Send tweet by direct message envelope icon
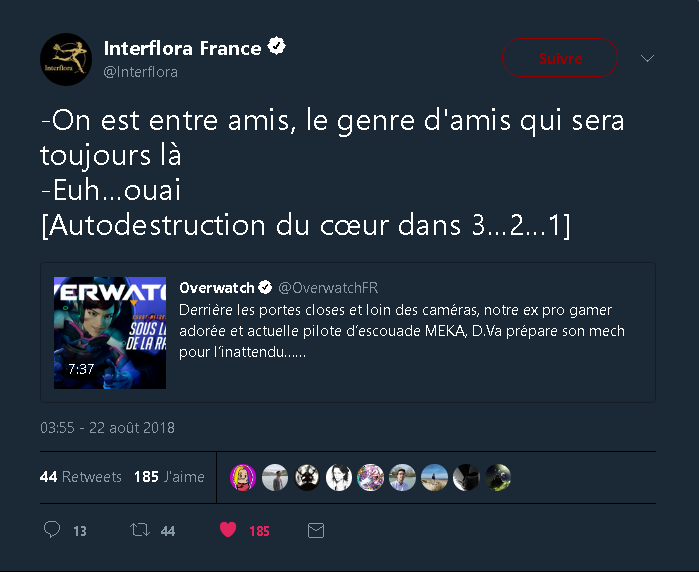Image resolution: width=699 pixels, height=572 pixels. [316, 531]
